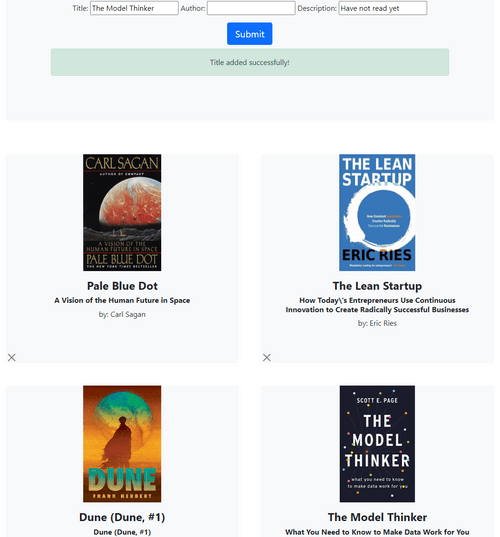Image resolution: width=500 pixels, height=537 pixels.
Task: Select The Model Thinker book cover
Action: 377,444
